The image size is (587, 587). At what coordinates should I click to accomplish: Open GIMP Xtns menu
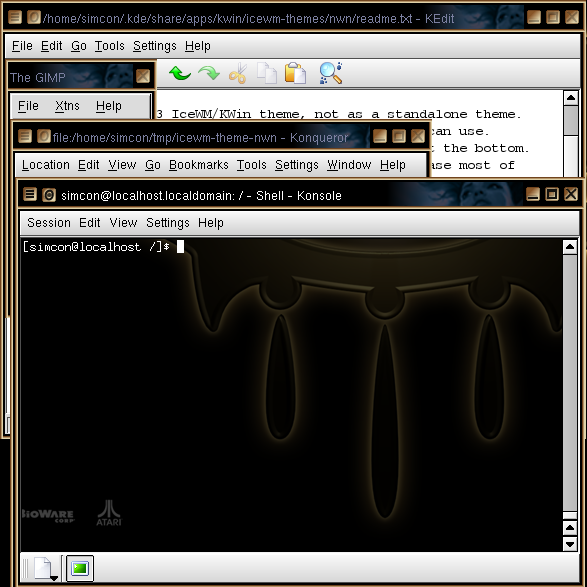[67, 106]
